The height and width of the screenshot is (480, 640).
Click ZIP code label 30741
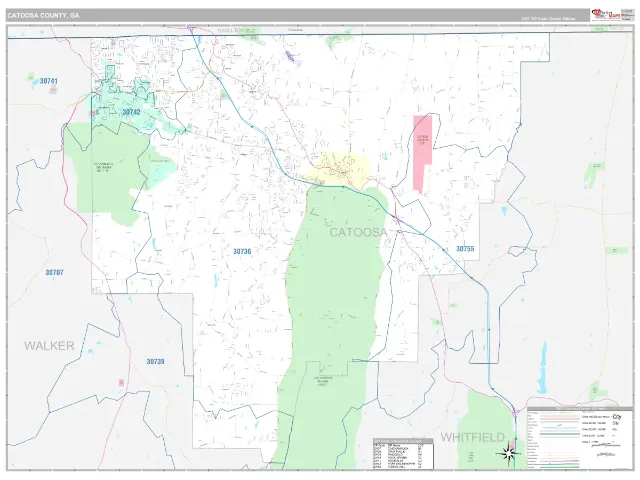click(x=49, y=81)
